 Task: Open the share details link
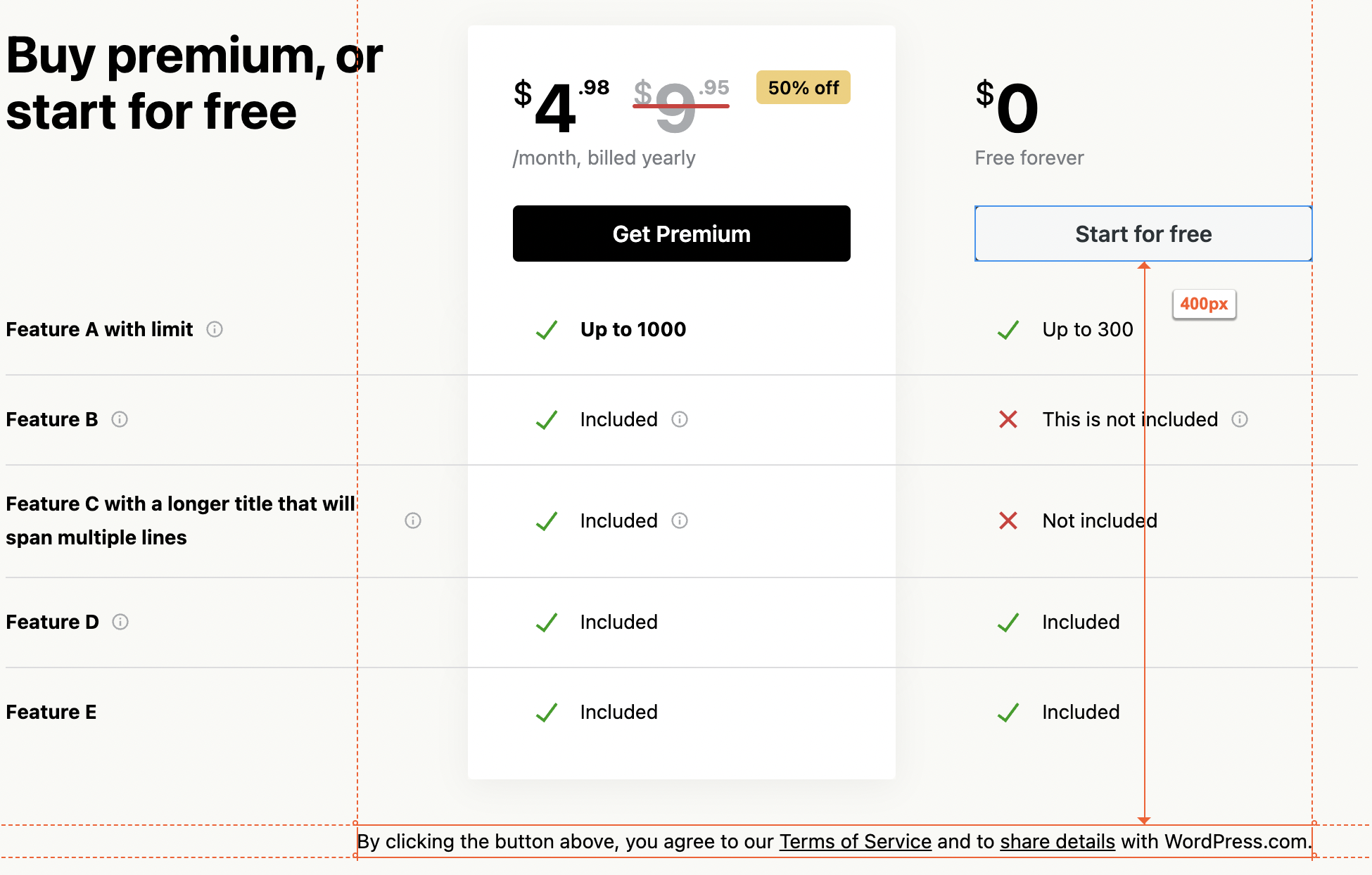pos(1057,841)
